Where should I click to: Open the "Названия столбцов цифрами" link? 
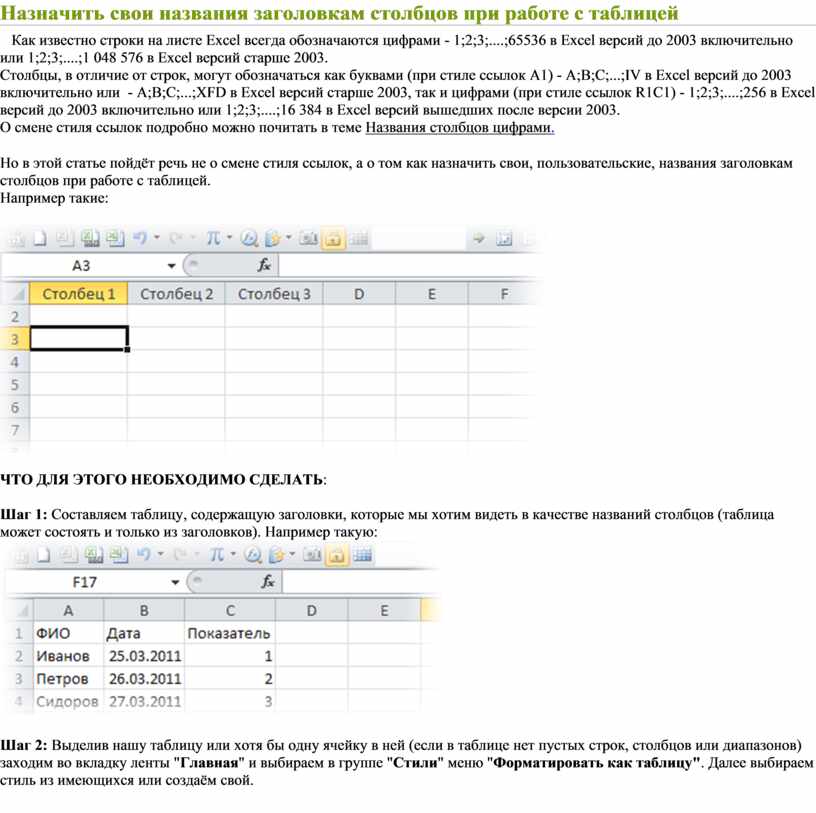click(x=460, y=128)
